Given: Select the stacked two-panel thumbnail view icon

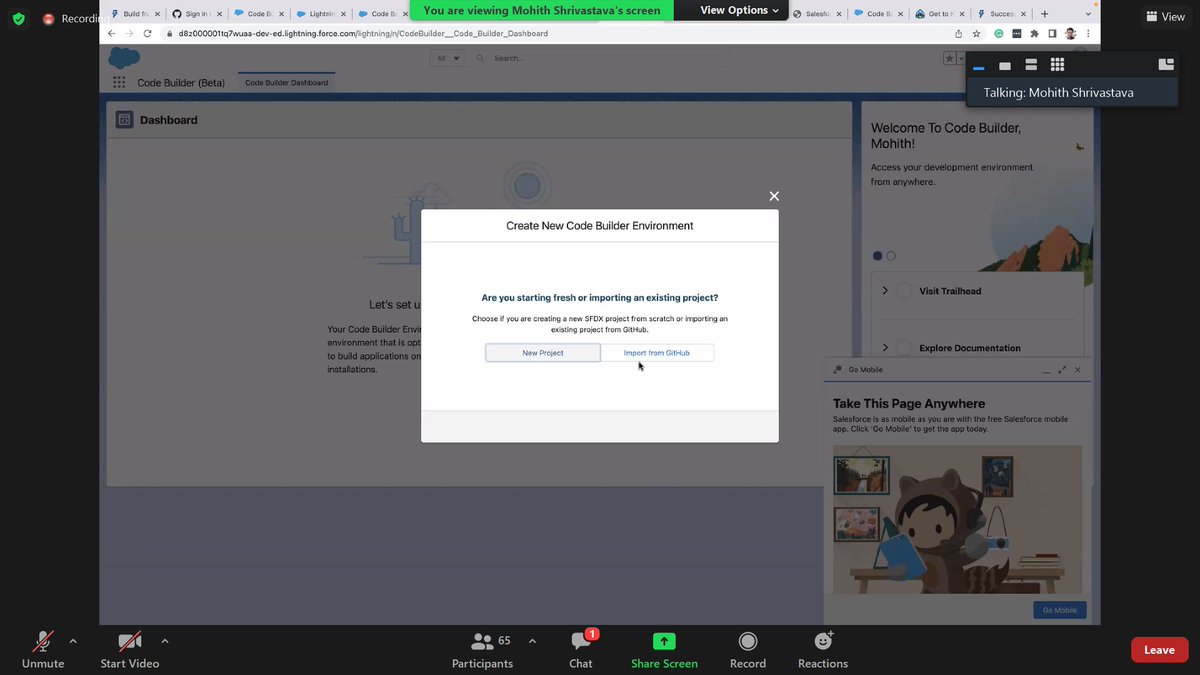Looking at the screenshot, I should point(1031,65).
